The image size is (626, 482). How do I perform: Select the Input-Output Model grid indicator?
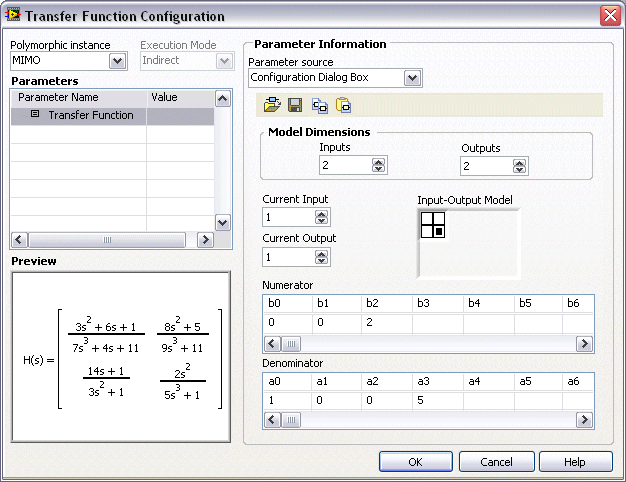point(433,225)
